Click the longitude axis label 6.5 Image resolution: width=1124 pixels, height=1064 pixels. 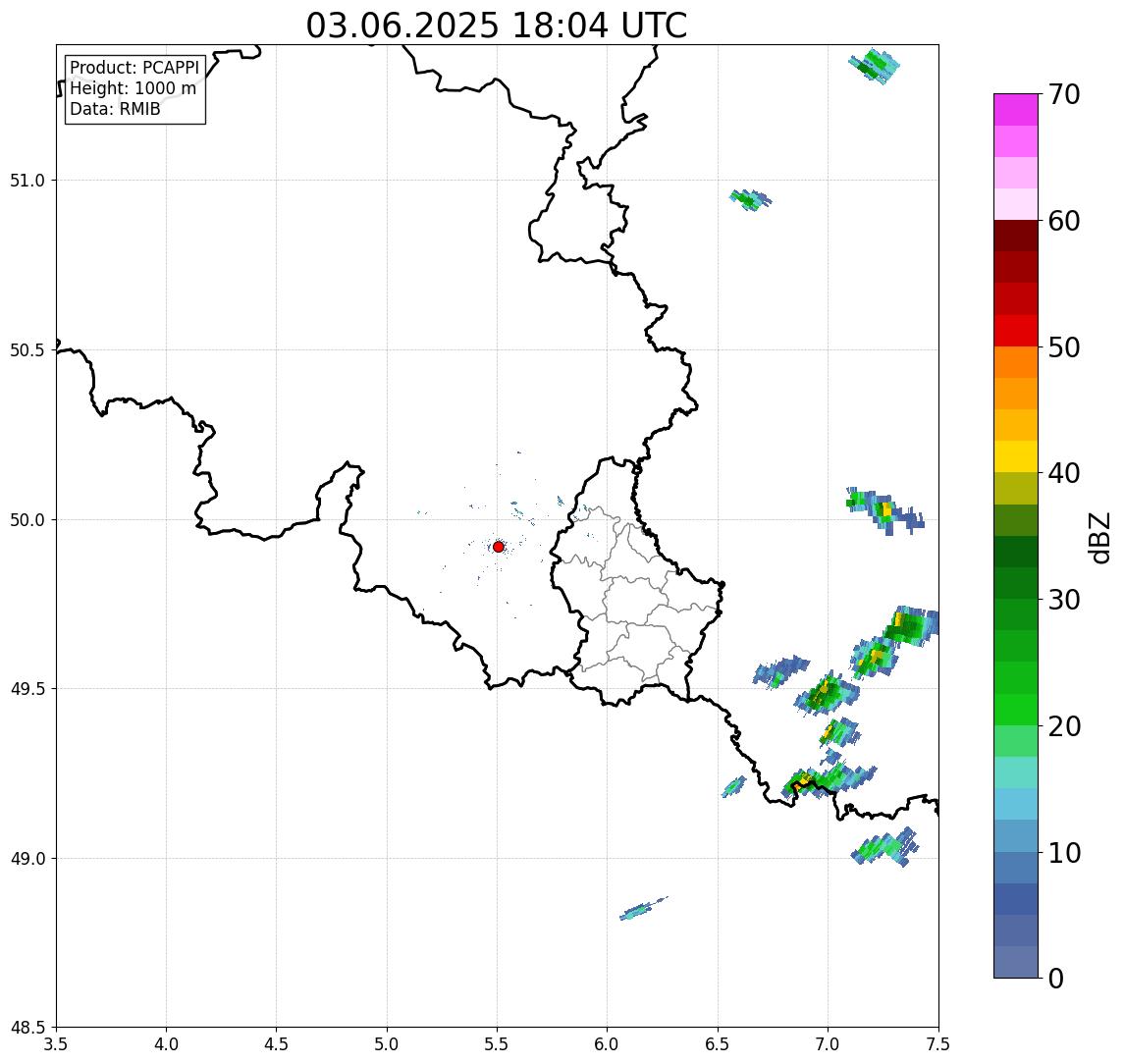[x=718, y=1044]
